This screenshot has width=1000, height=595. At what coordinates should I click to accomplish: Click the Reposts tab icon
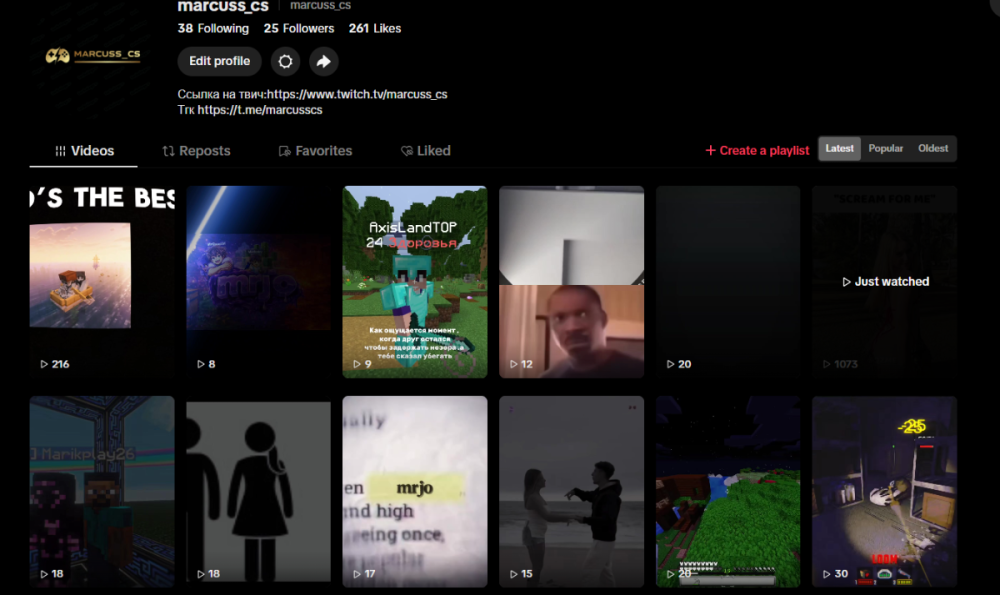coord(168,151)
